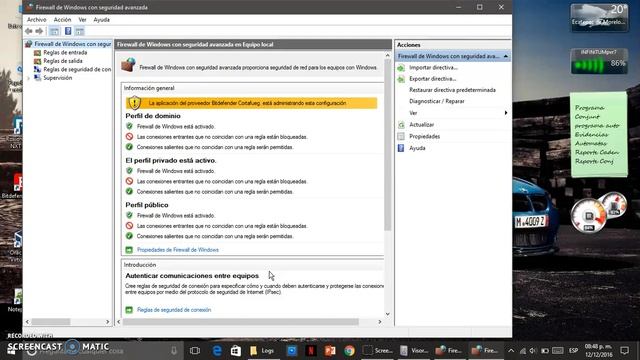The height and width of the screenshot is (360, 640).
Task: Click the Help toolbar icon
Action: coord(68,31)
